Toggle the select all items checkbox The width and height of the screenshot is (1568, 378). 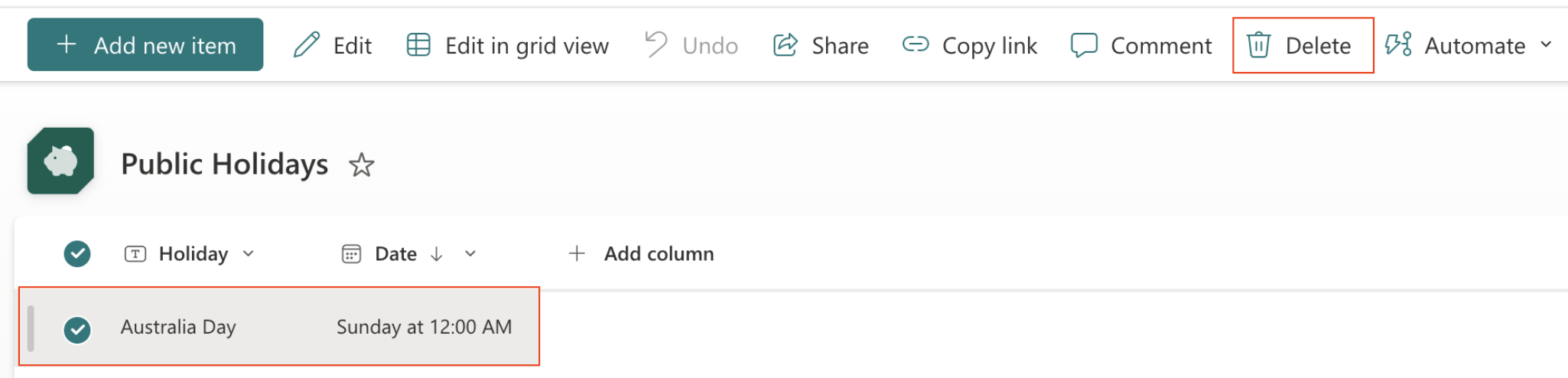pos(77,254)
